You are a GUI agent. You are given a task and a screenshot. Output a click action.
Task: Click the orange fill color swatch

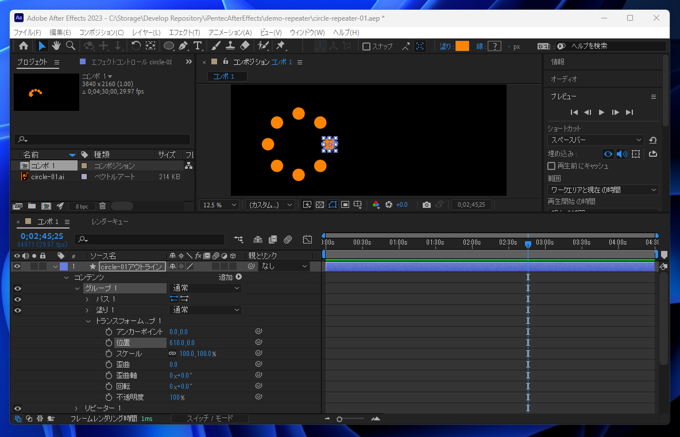[462, 46]
